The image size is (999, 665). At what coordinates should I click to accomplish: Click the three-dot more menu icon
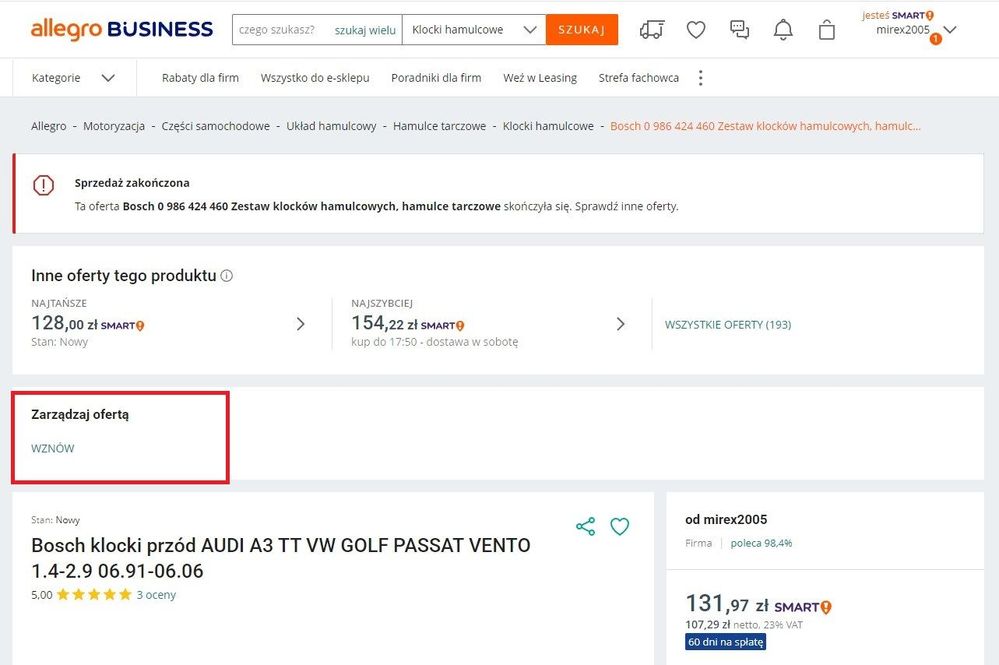[x=701, y=78]
